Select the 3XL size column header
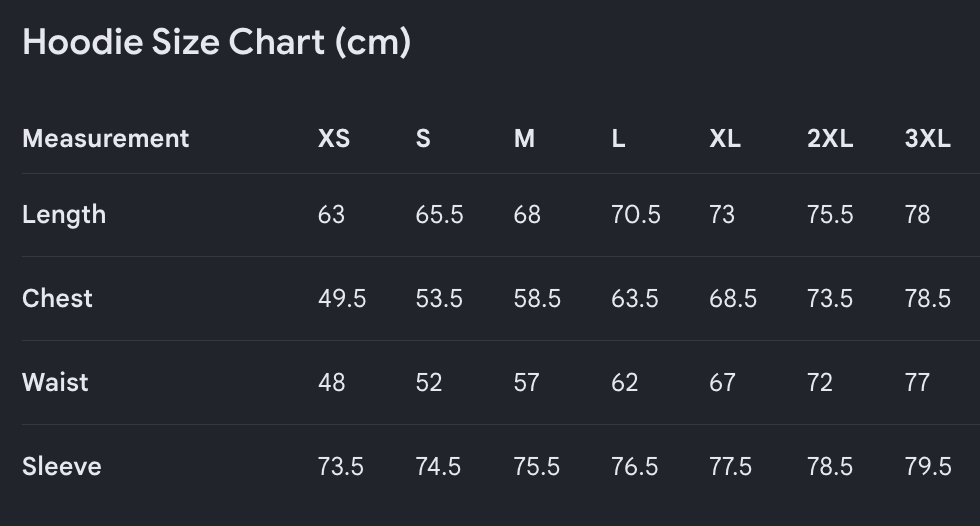This screenshot has height=526, width=980. pyautogui.click(x=928, y=139)
